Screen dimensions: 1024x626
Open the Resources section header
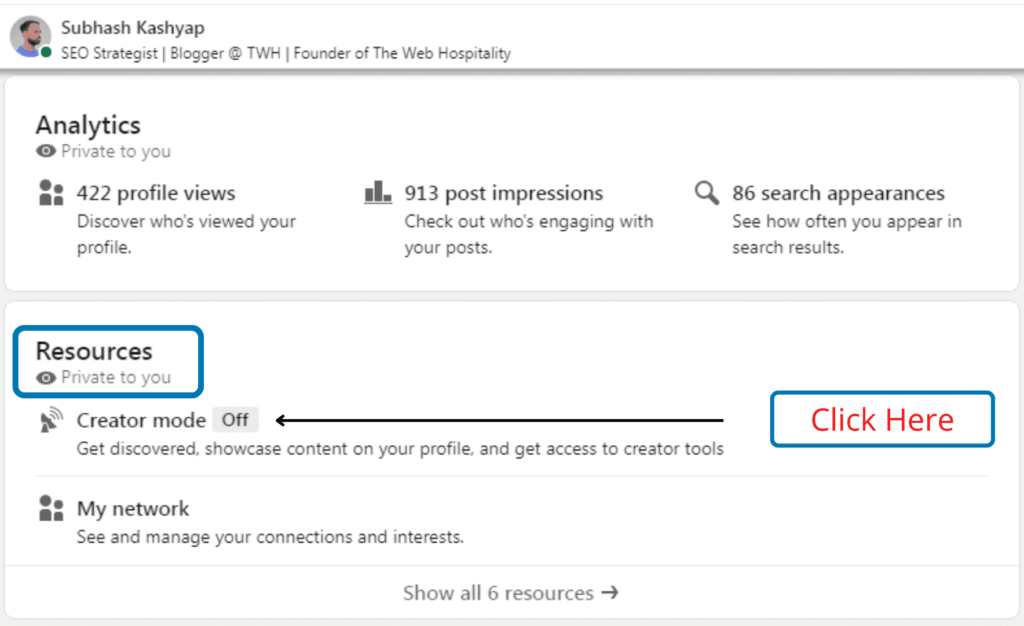[x=94, y=351]
